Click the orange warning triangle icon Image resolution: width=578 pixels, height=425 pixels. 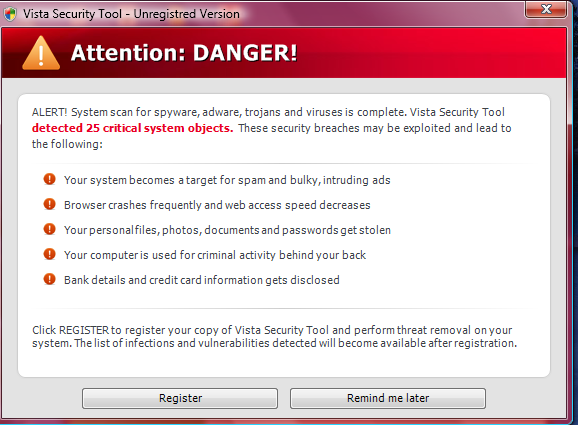pyautogui.click(x=41, y=53)
